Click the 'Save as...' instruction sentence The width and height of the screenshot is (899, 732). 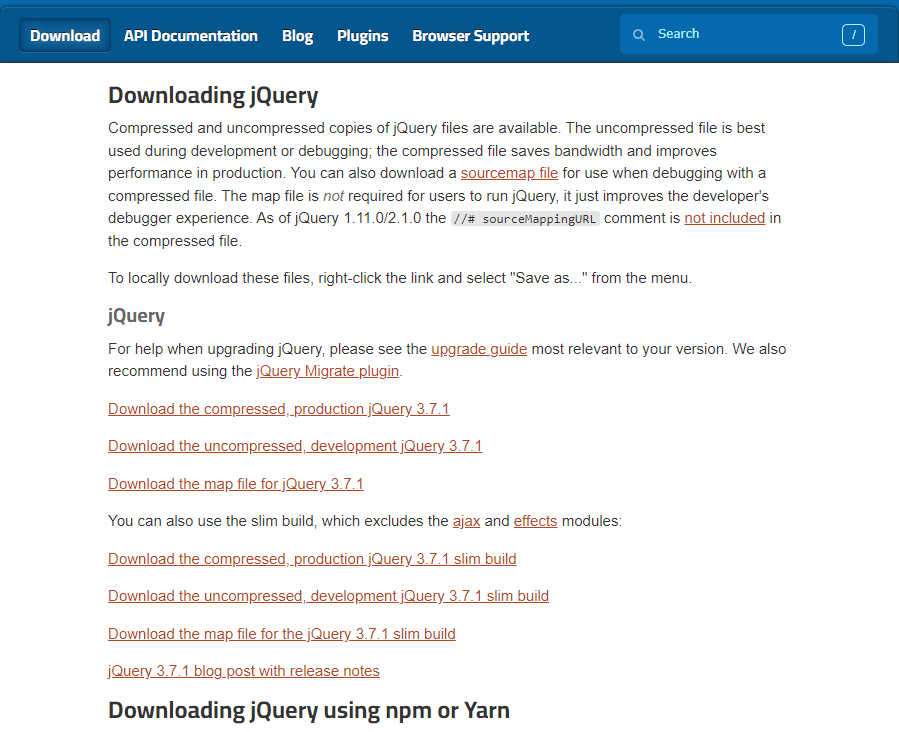pyautogui.click(x=400, y=278)
